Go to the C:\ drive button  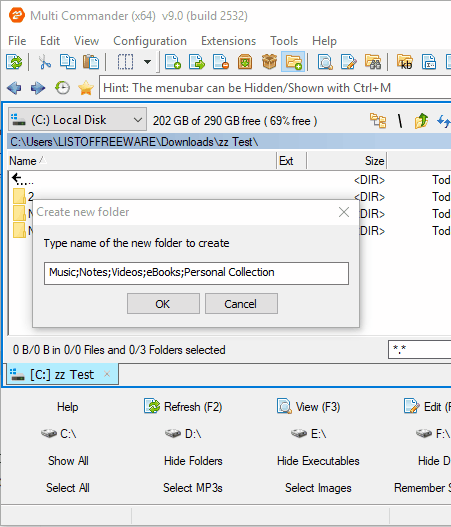(59, 434)
